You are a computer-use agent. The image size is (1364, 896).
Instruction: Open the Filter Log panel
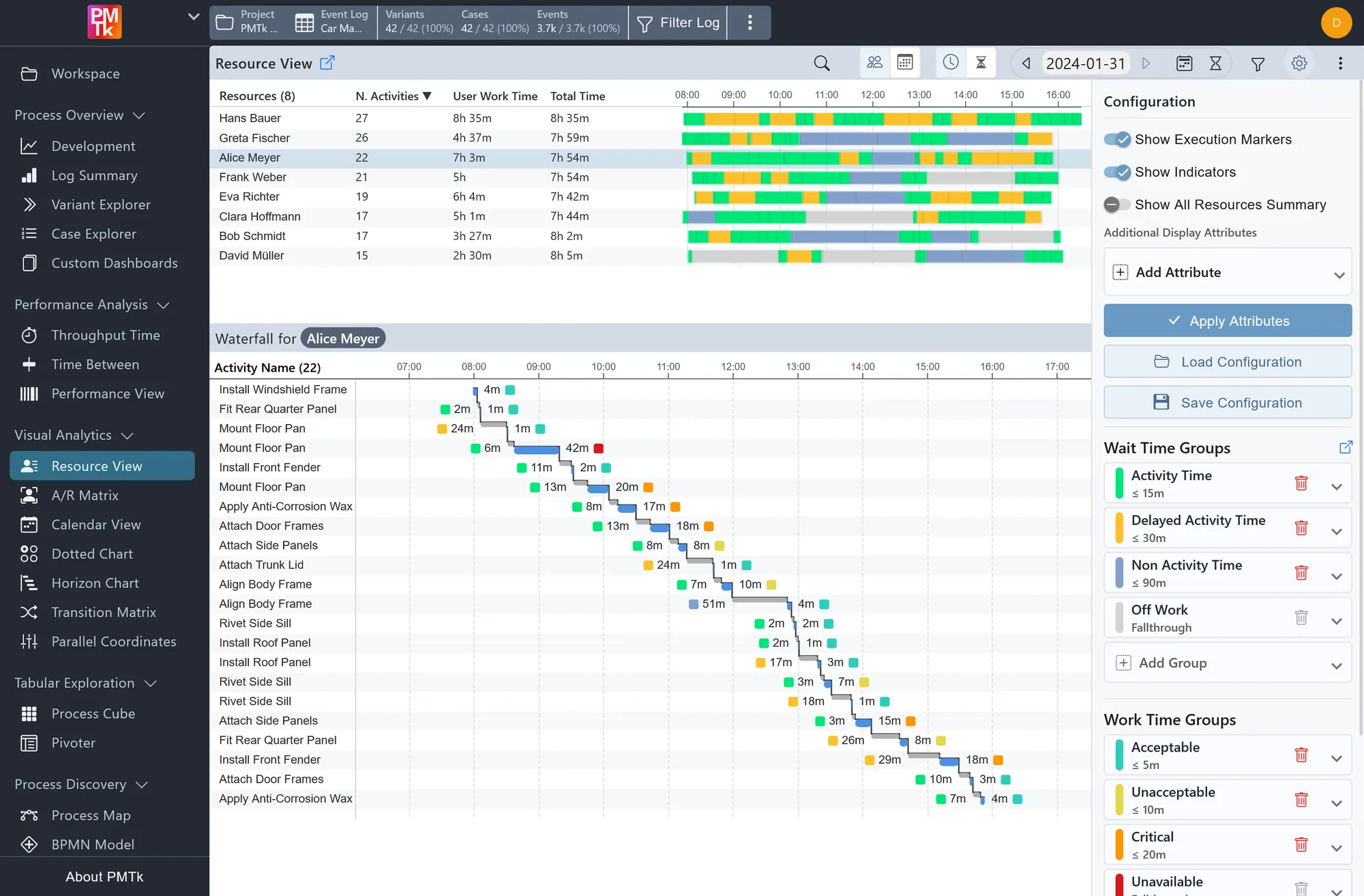click(678, 23)
